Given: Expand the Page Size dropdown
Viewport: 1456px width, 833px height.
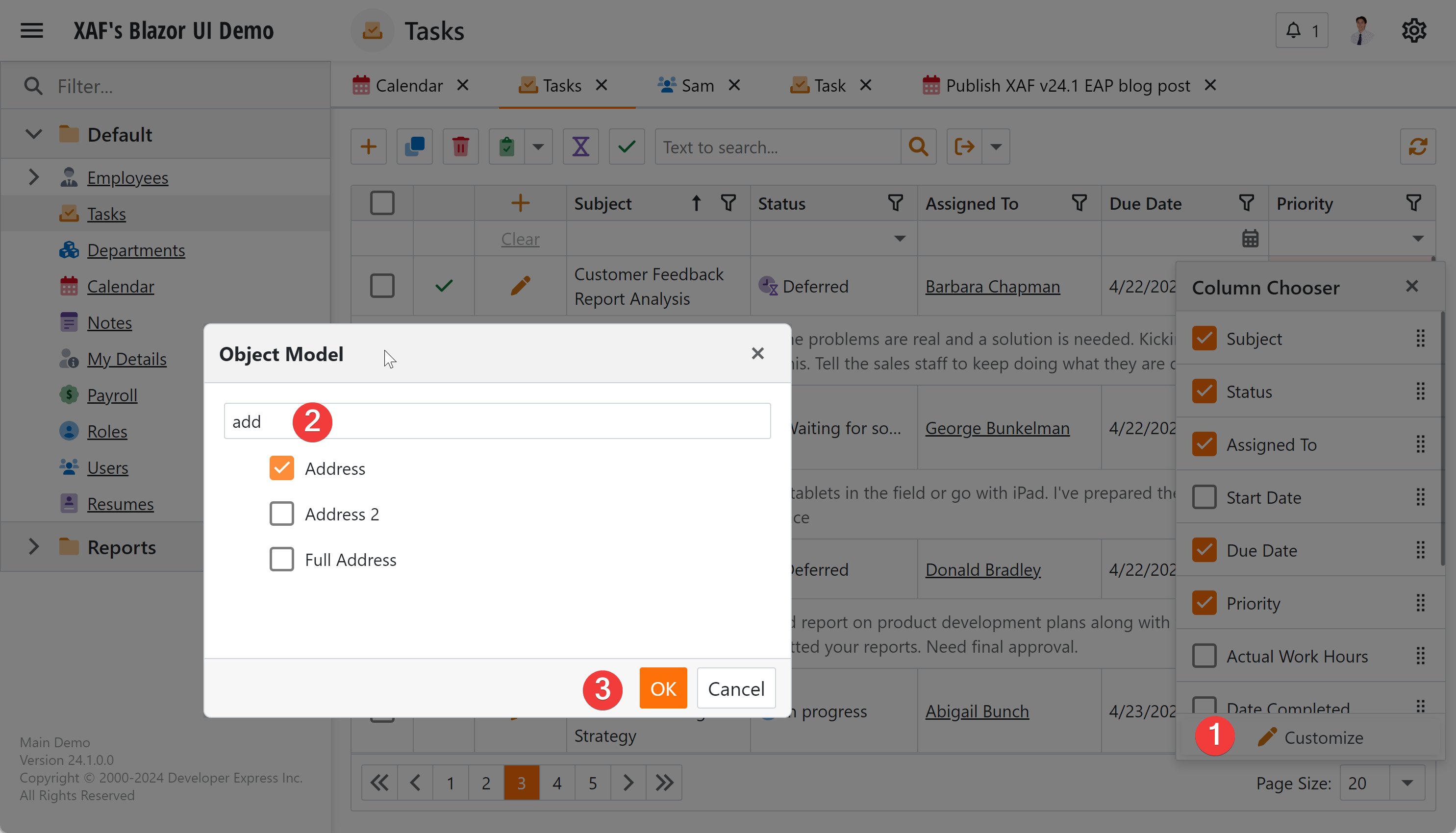Looking at the screenshot, I should (x=1407, y=783).
